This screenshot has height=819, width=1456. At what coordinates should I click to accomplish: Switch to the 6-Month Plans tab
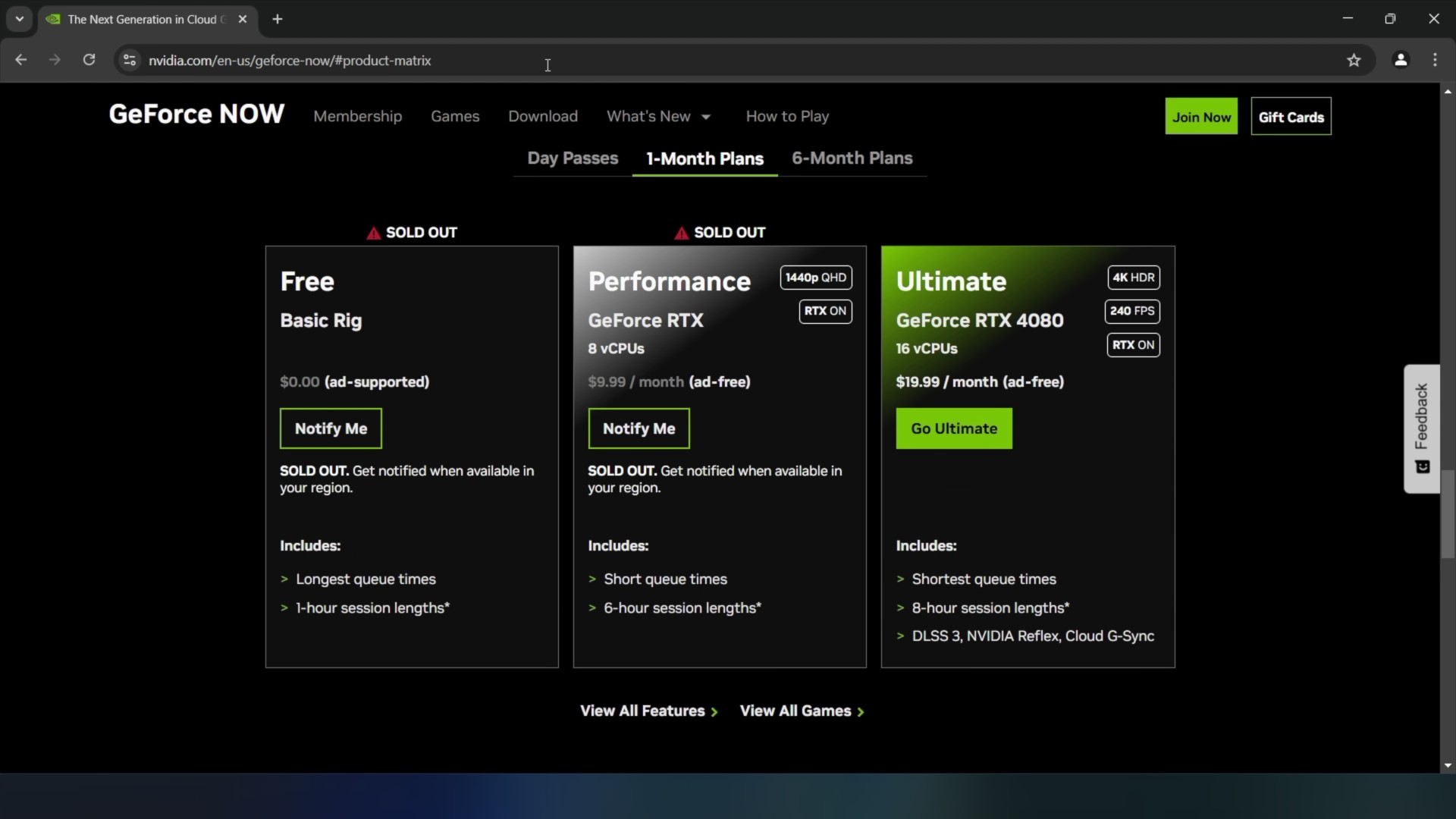(852, 158)
